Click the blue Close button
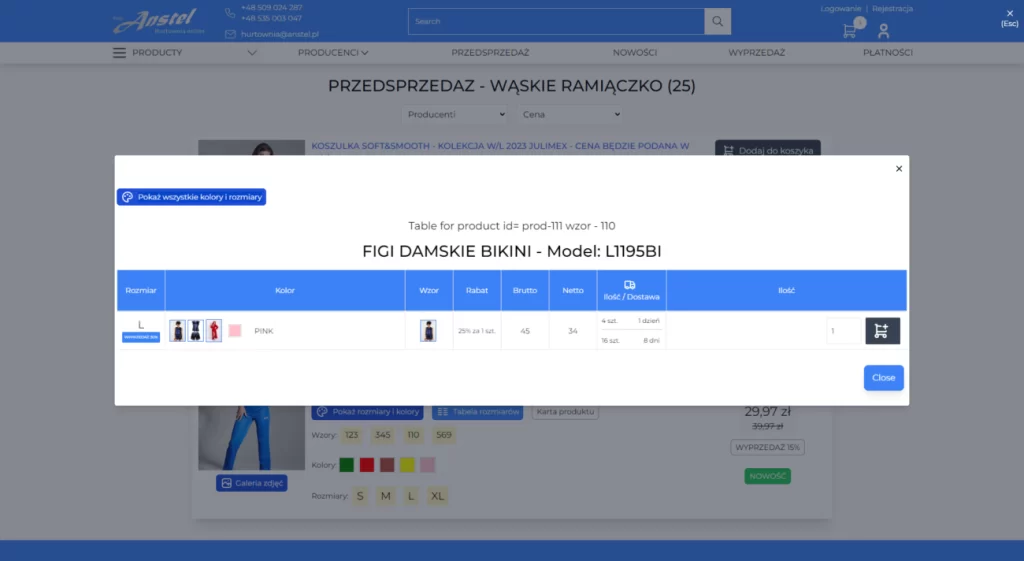Viewport: 1024px width, 561px height. coord(884,377)
